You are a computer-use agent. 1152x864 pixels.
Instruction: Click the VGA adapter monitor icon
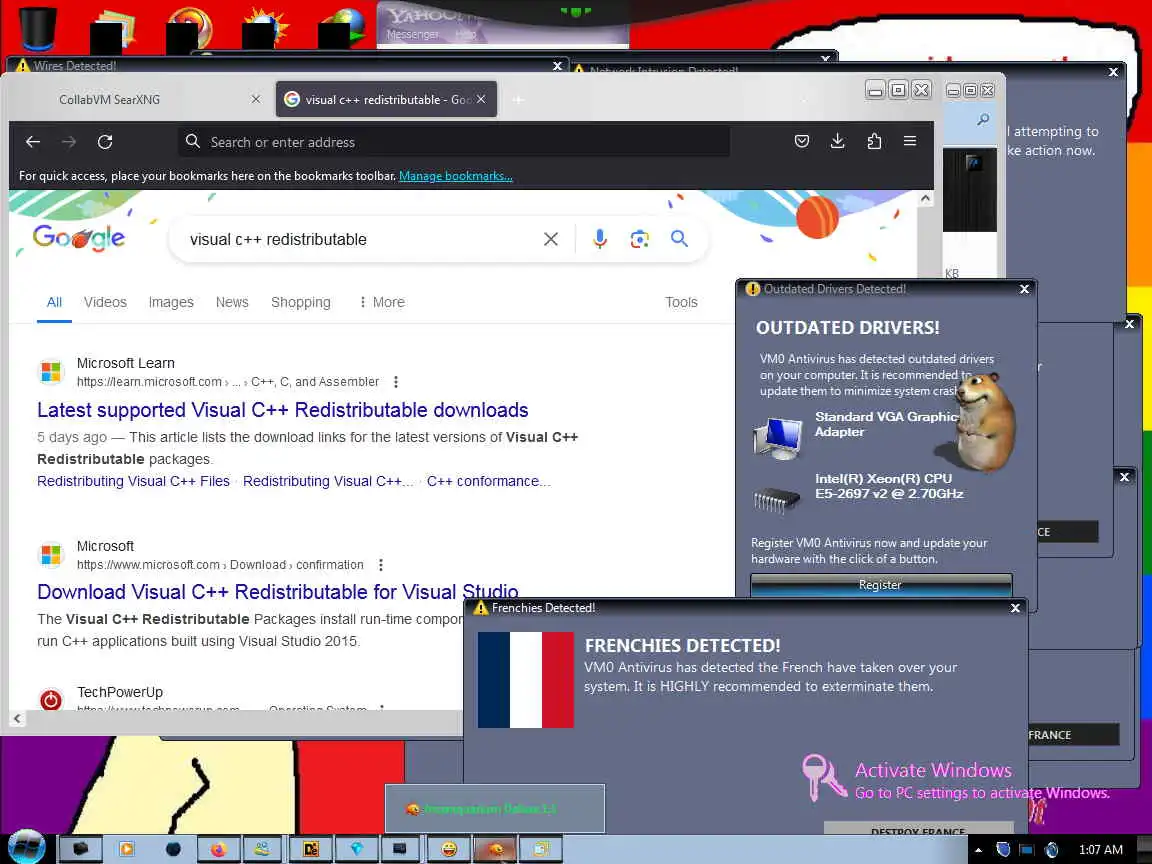(x=778, y=437)
